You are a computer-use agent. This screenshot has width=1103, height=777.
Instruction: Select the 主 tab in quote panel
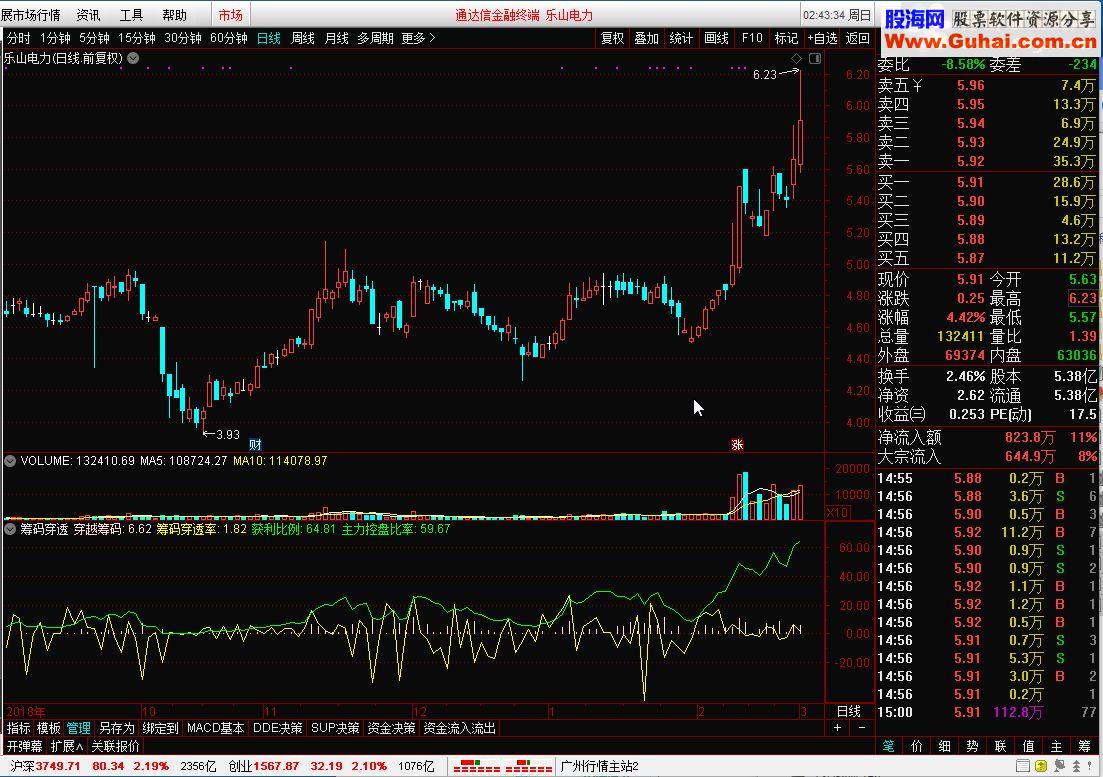1057,745
